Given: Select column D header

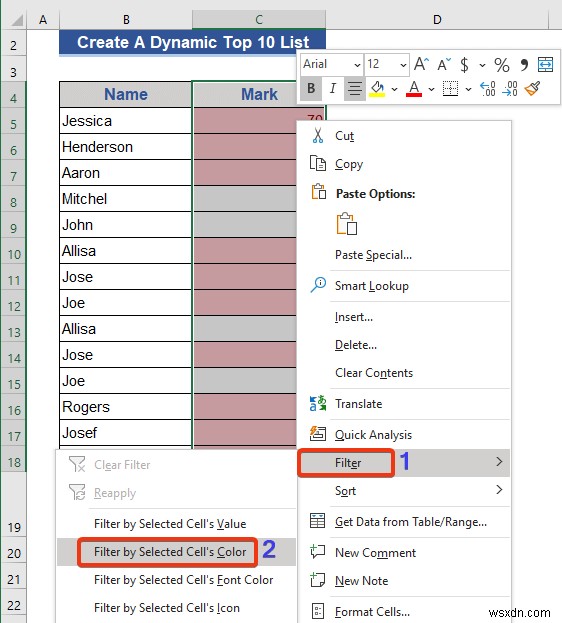Looking at the screenshot, I should (437, 19).
